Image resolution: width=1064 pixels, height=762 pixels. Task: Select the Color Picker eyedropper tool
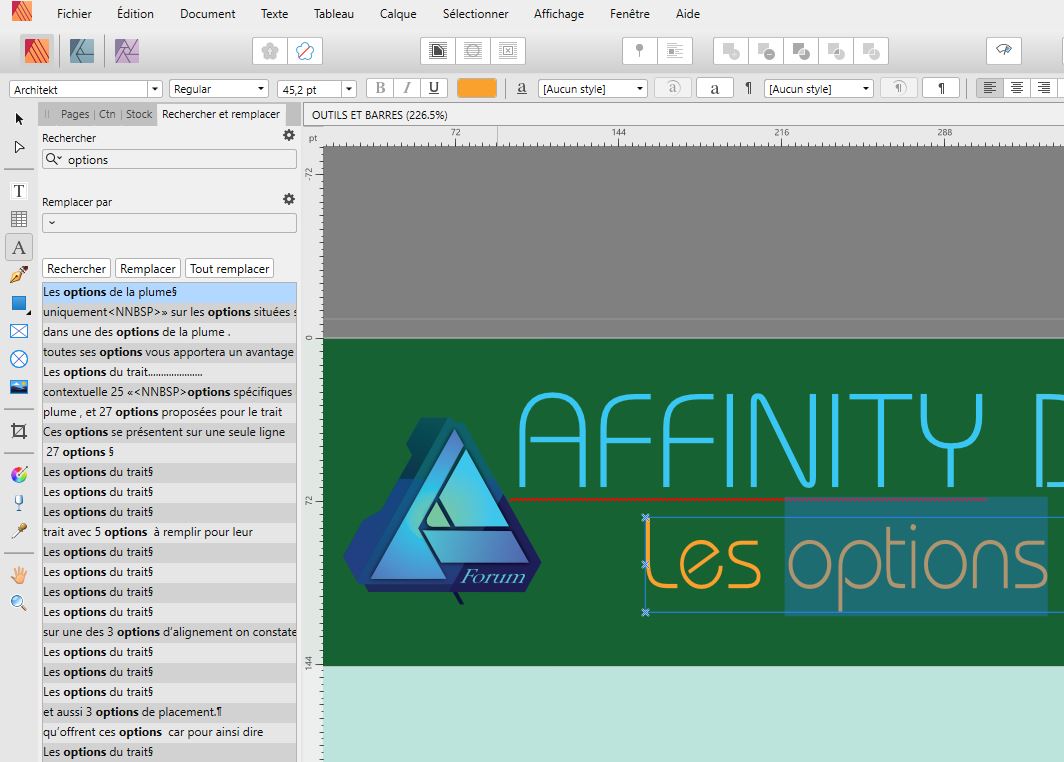(x=19, y=531)
